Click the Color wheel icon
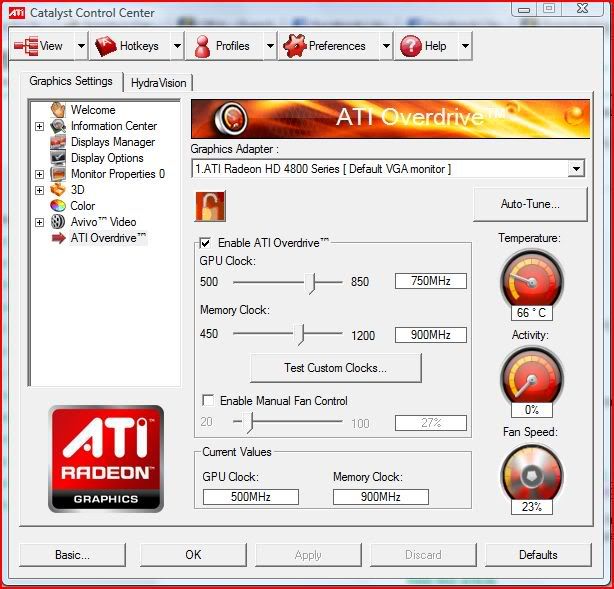 pos(58,206)
